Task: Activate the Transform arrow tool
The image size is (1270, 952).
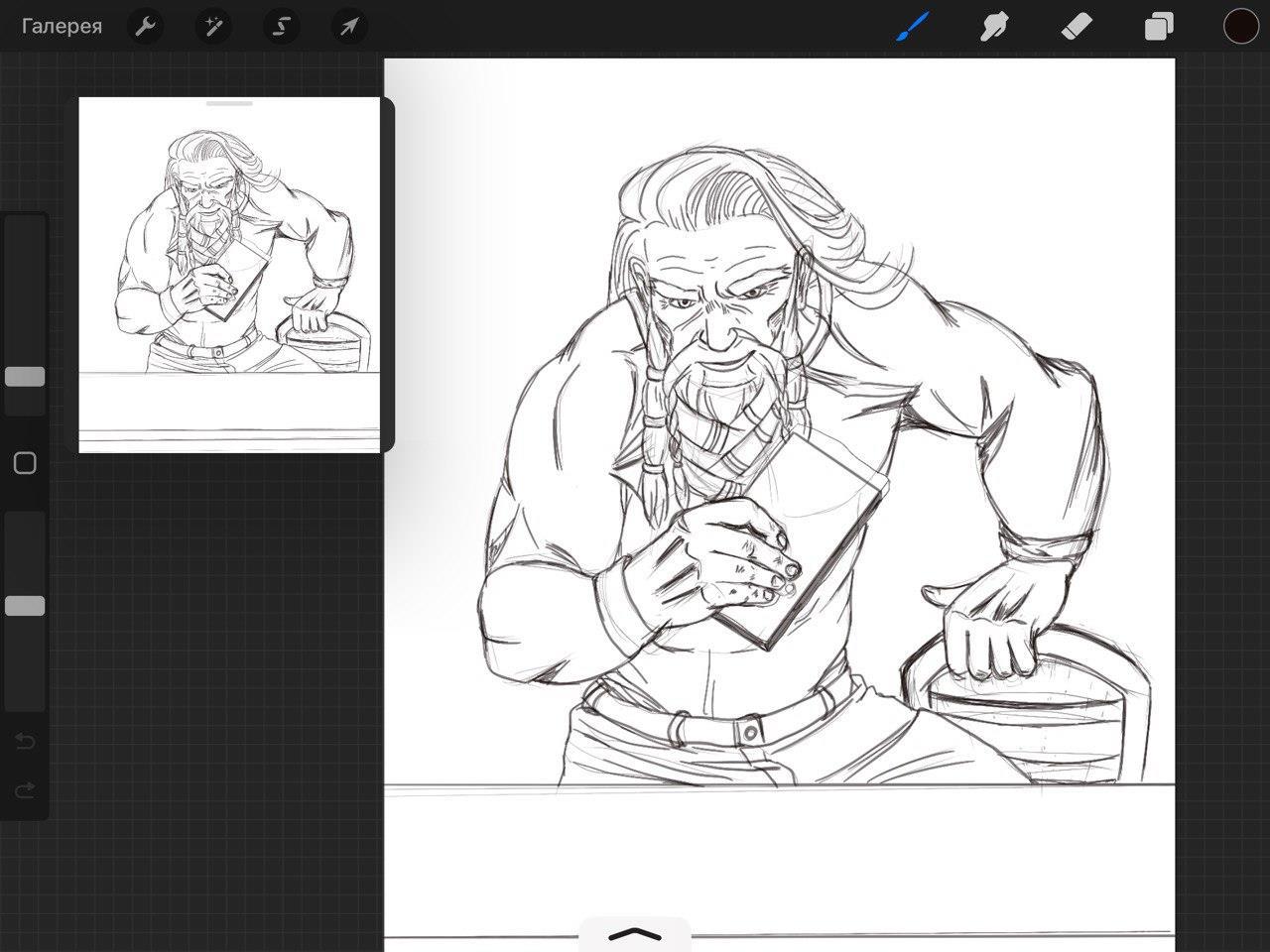Action: 348,27
